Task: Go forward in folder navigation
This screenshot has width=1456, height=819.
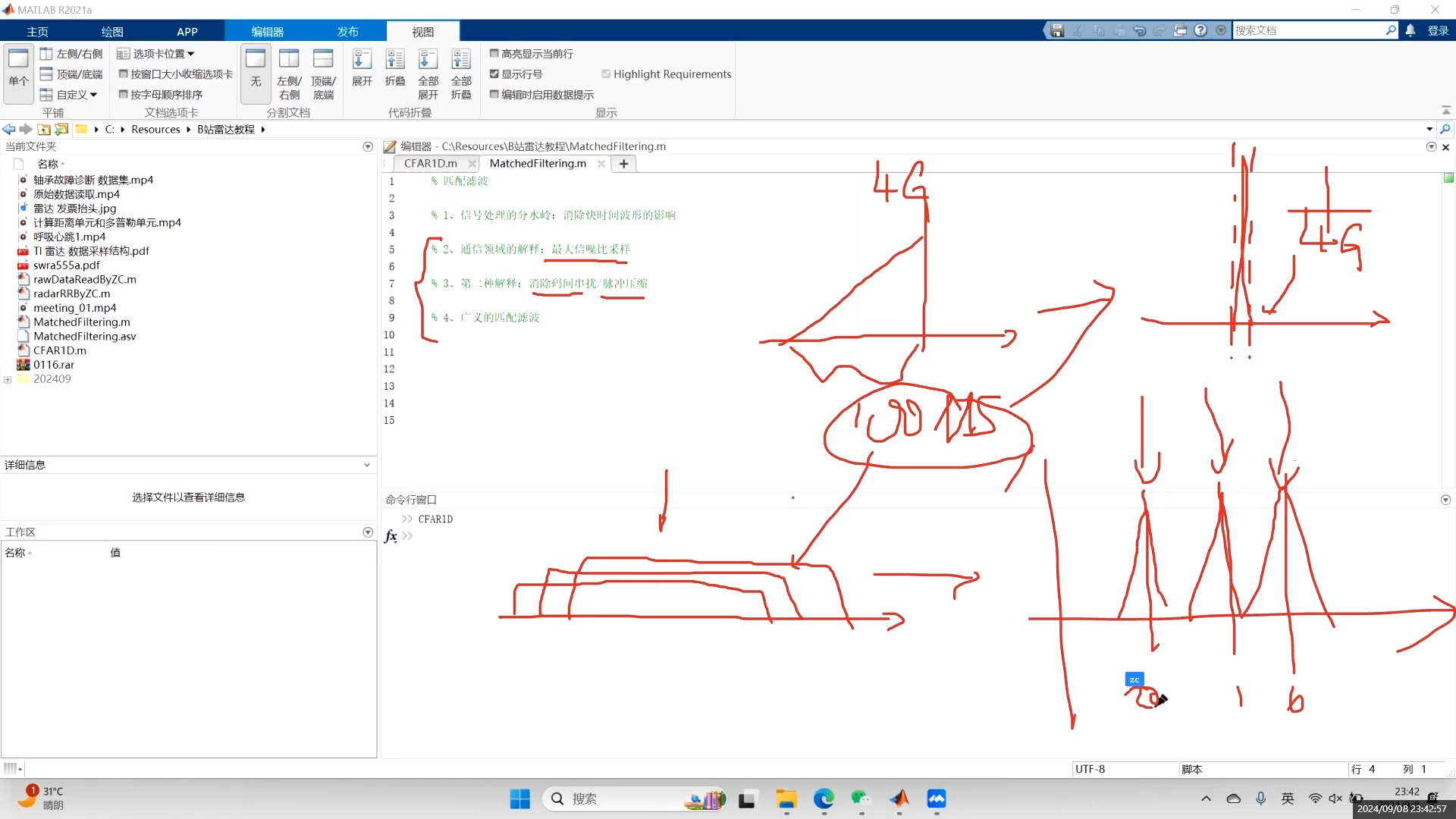Action: 26,130
